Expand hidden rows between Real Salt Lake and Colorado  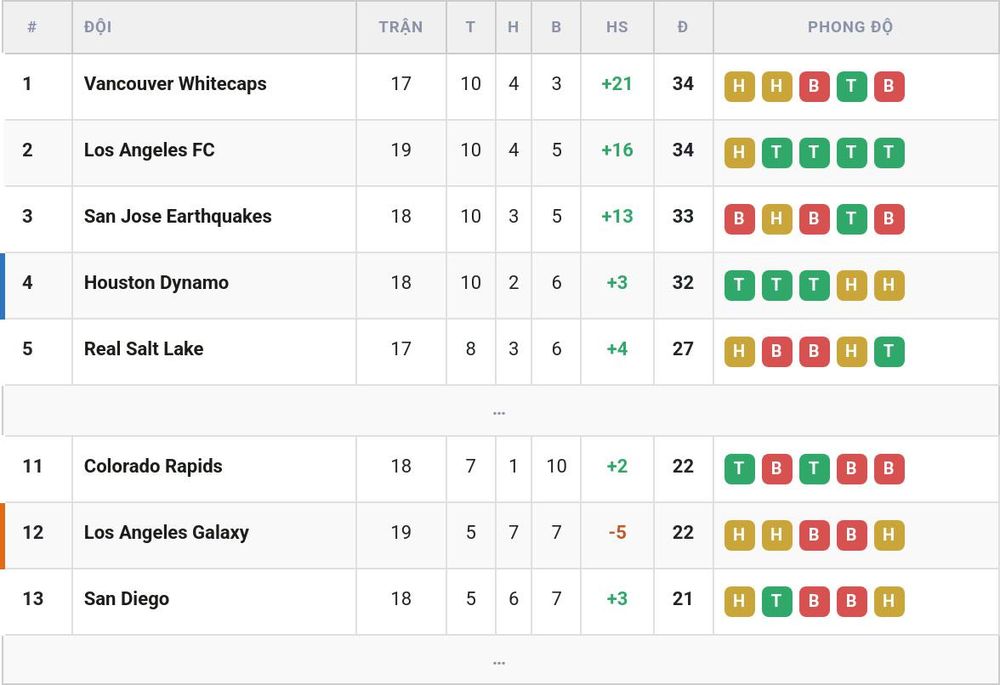click(x=499, y=411)
